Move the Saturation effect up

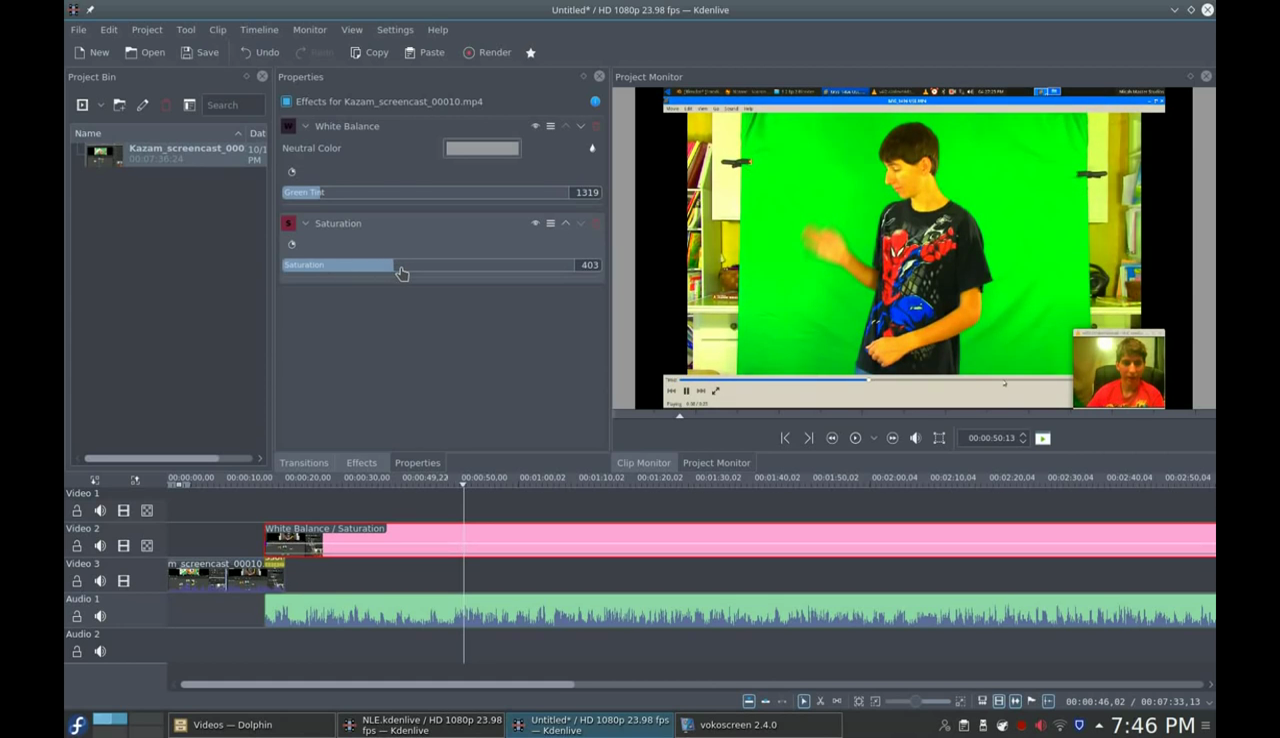[565, 223]
